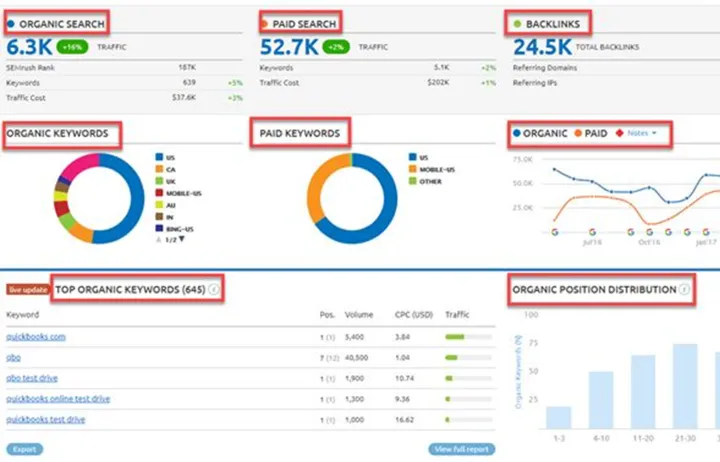The image size is (720, 462).
Task: Click the traffic bar in the quickbooks.com row
Action: tap(468, 337)
